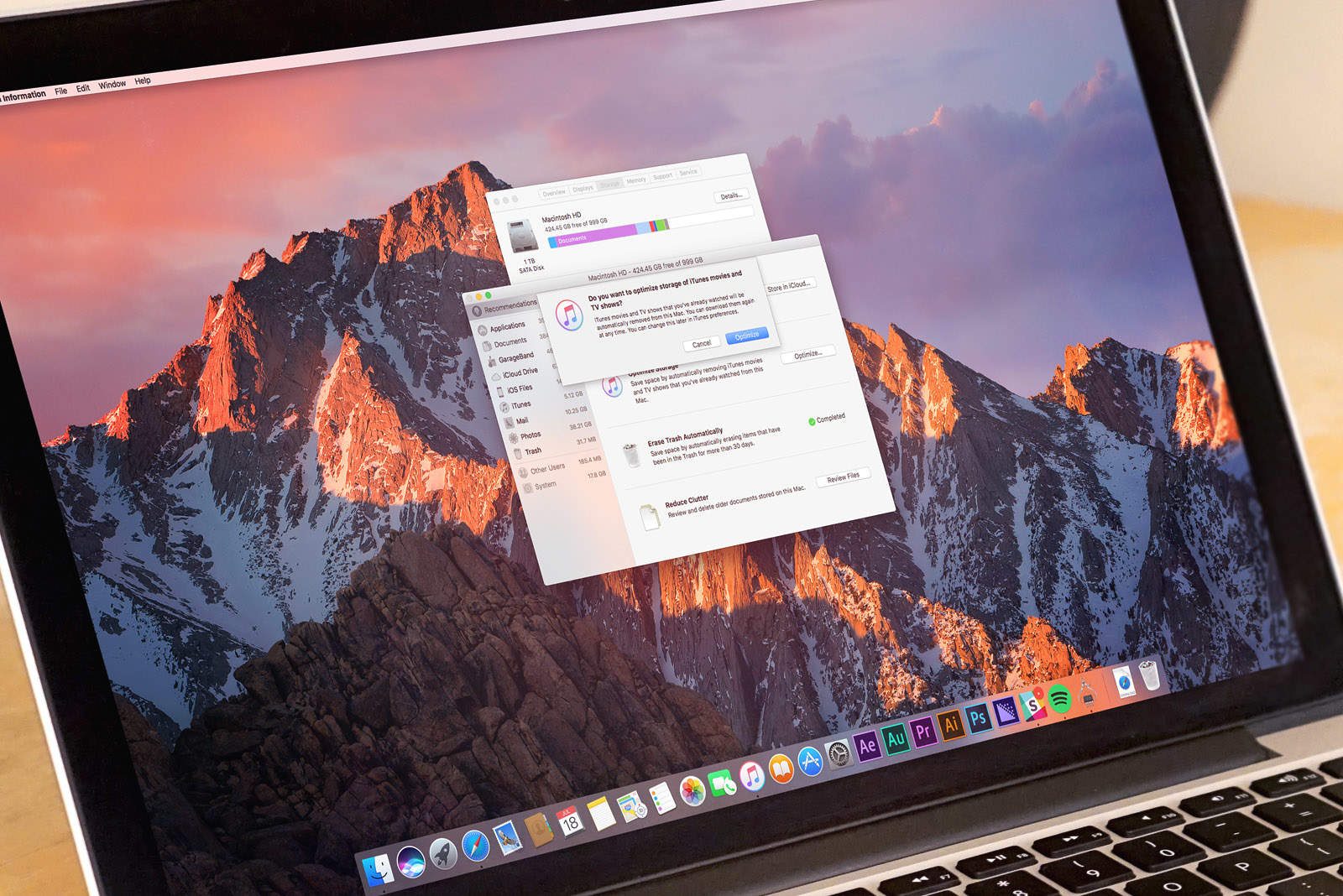The width and height of the screenshot is (1343, 896).
Task: Open the File menu
Action: click(61, 91)
